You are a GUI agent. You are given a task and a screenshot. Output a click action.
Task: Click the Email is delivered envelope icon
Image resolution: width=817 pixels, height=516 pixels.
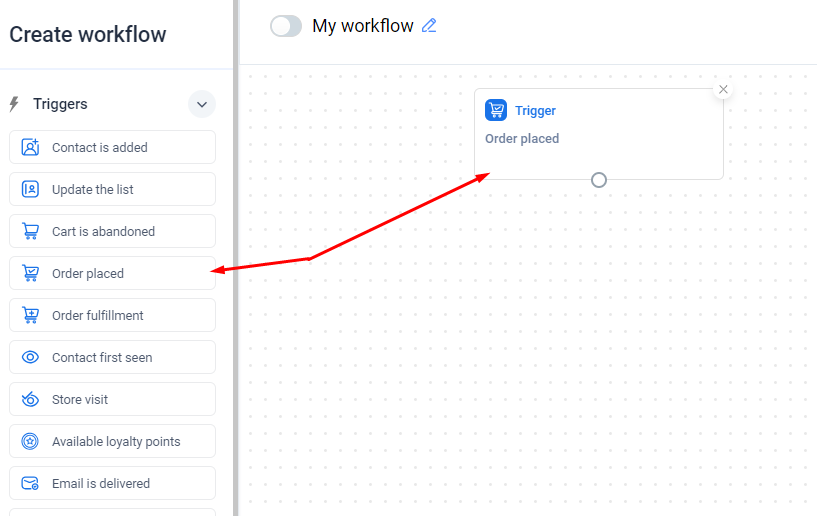point(30,483)
